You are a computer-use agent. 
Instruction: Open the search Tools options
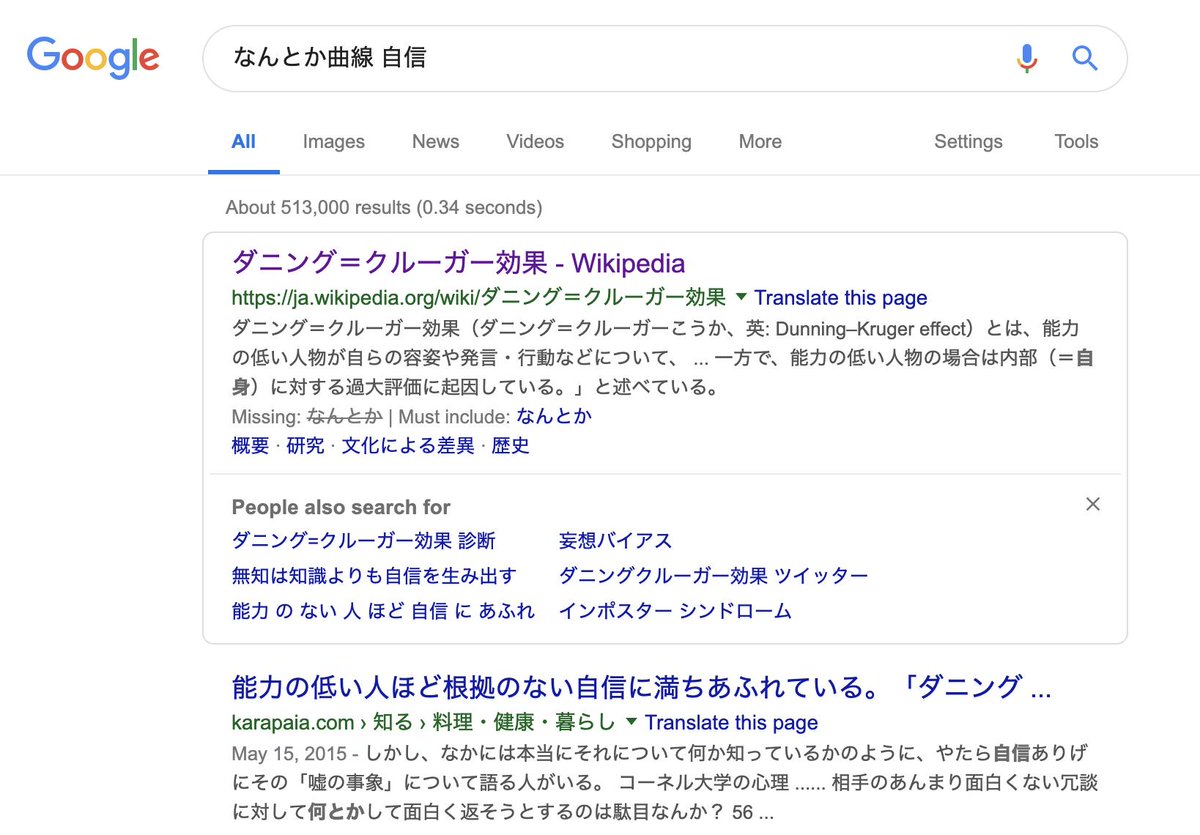tap(1076, 142)
